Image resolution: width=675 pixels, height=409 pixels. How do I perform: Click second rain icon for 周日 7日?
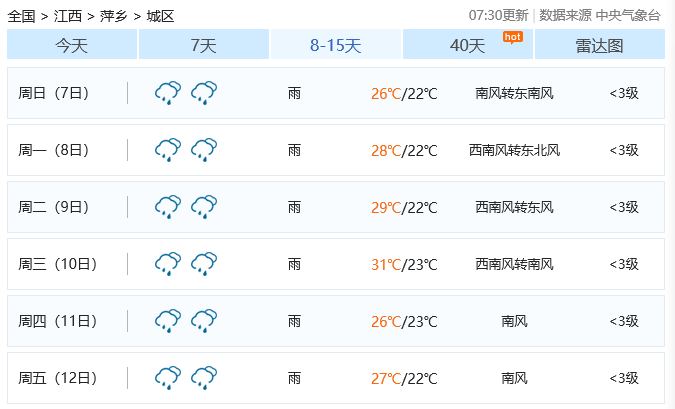tap(204, 93)
